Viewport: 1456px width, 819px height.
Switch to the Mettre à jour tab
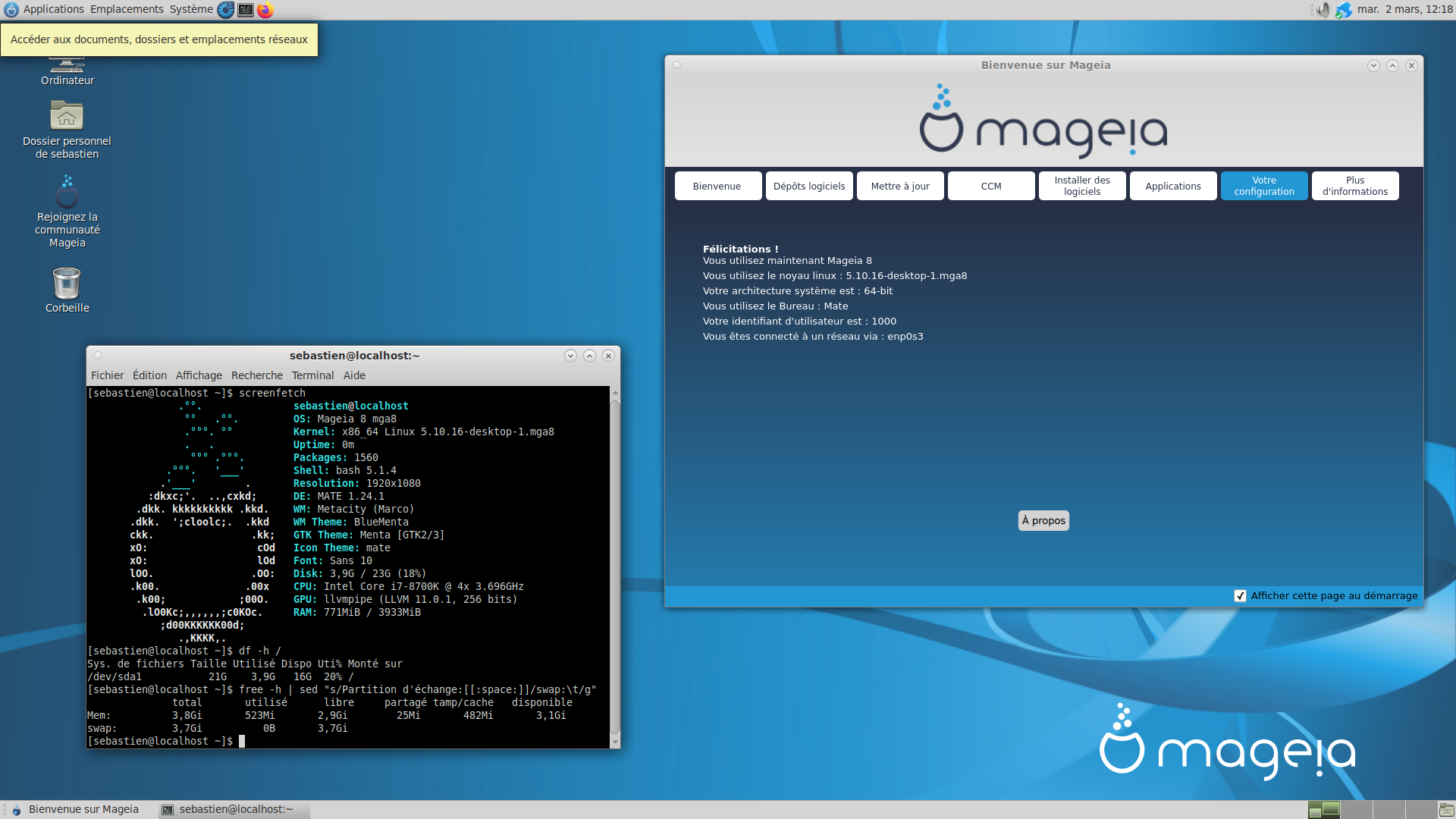[900, 186]
